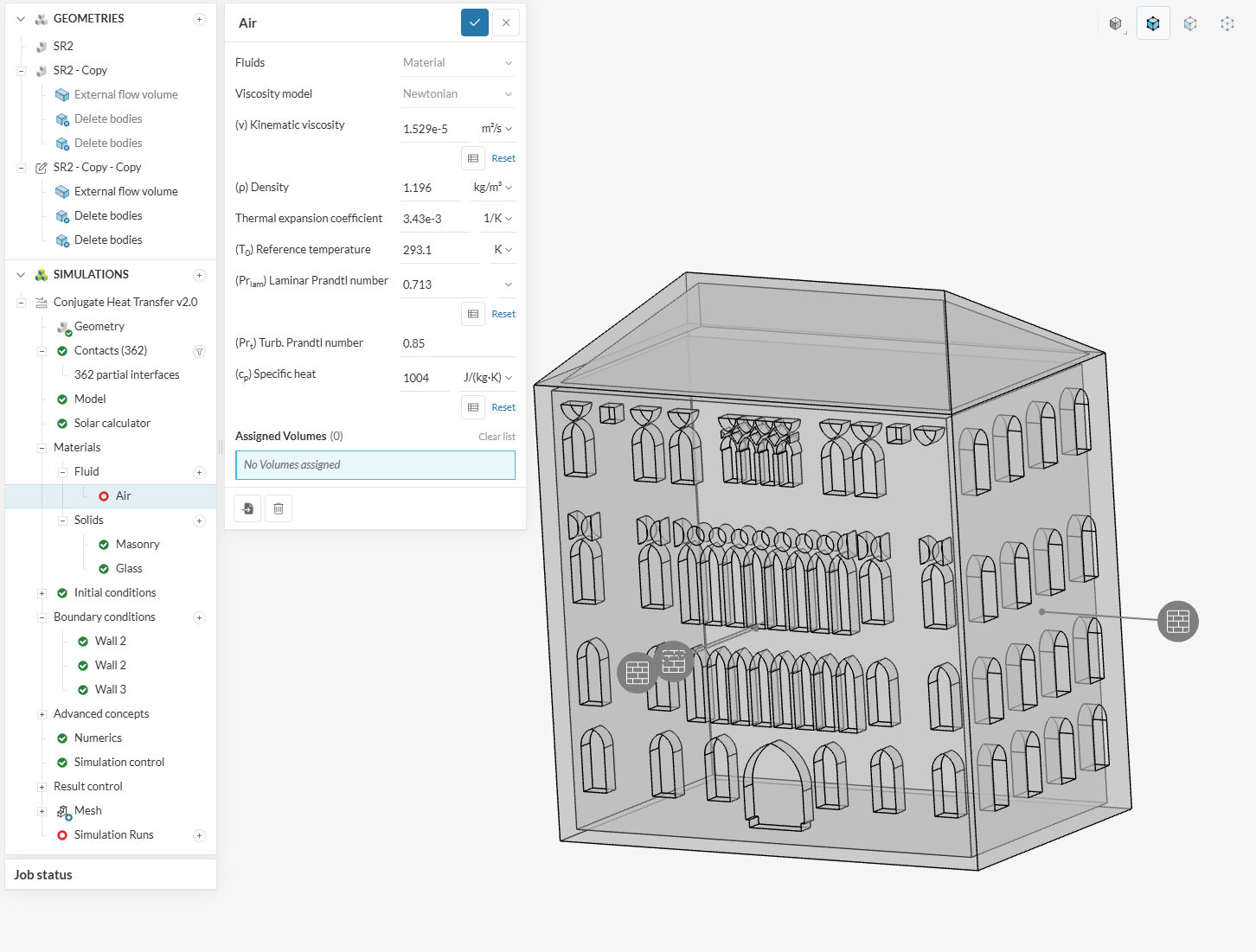Viewport: 1256px width, 952px height.
Task: Click the brick wall marker right of the building
Action: click(1177, 621)
